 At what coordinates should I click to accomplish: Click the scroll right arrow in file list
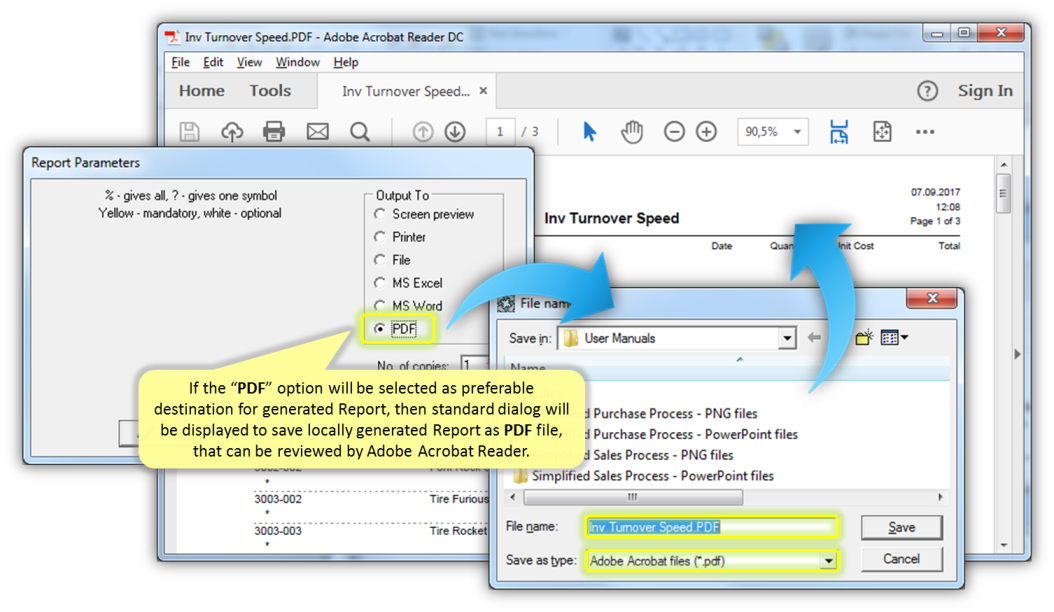click(x=940, y=497)
